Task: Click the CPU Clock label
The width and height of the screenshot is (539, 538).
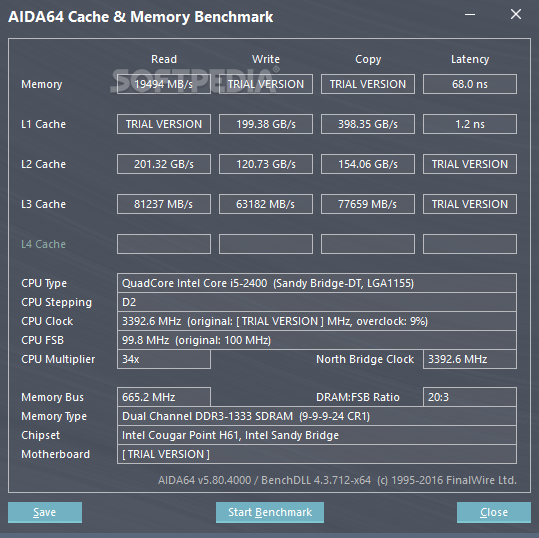Action: click(47, 321)
